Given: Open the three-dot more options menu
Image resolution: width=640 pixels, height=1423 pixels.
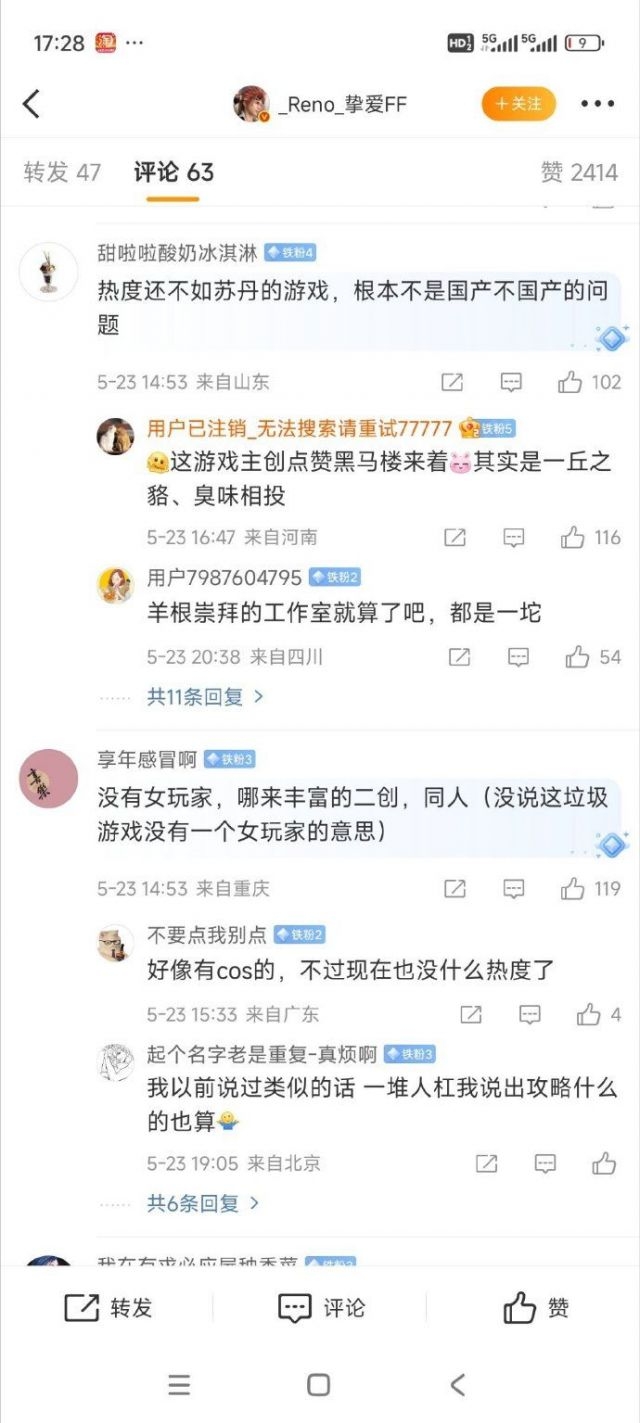Looking at the screenshot, I should 598,104.
